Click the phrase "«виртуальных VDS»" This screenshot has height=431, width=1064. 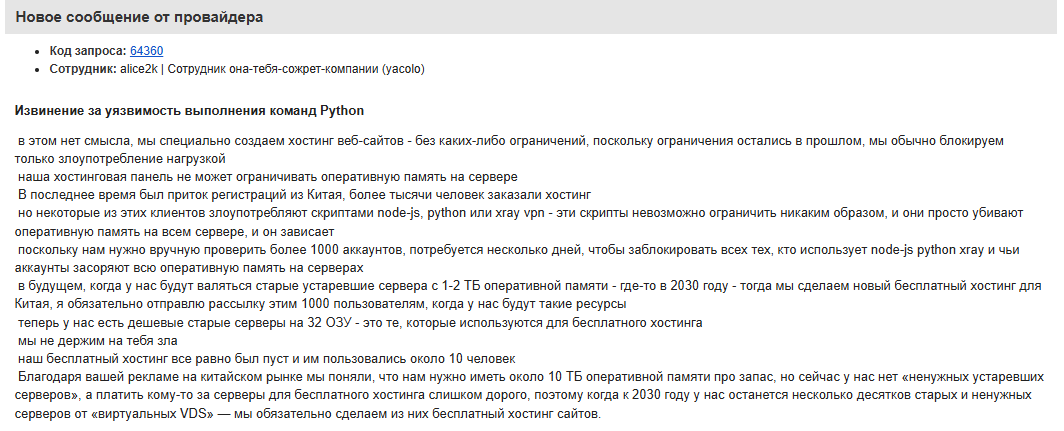click(x=188, y=412)
